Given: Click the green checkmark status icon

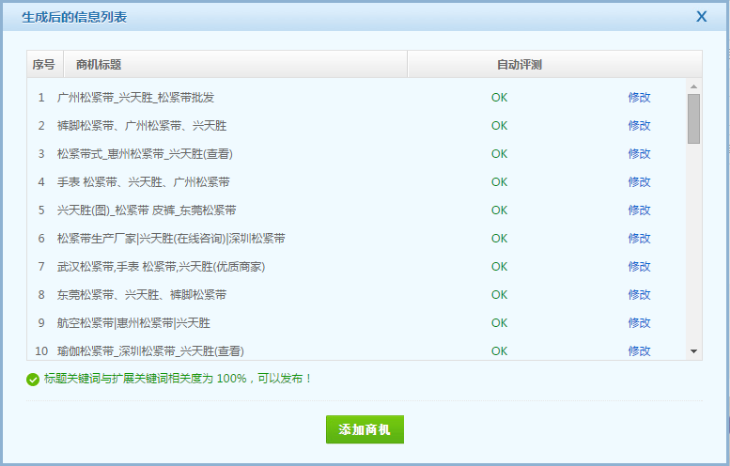Looking at the screenshot, I should coord(33,379).
